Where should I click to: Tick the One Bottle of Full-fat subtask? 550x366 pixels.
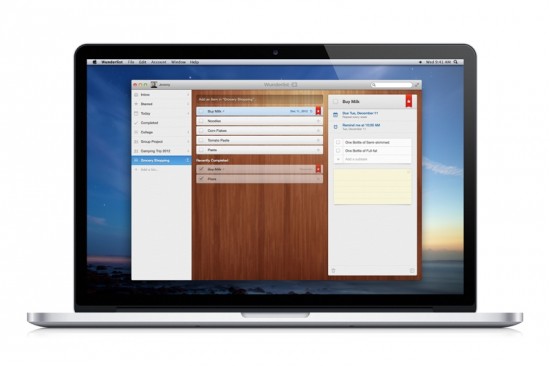(338, 151)
